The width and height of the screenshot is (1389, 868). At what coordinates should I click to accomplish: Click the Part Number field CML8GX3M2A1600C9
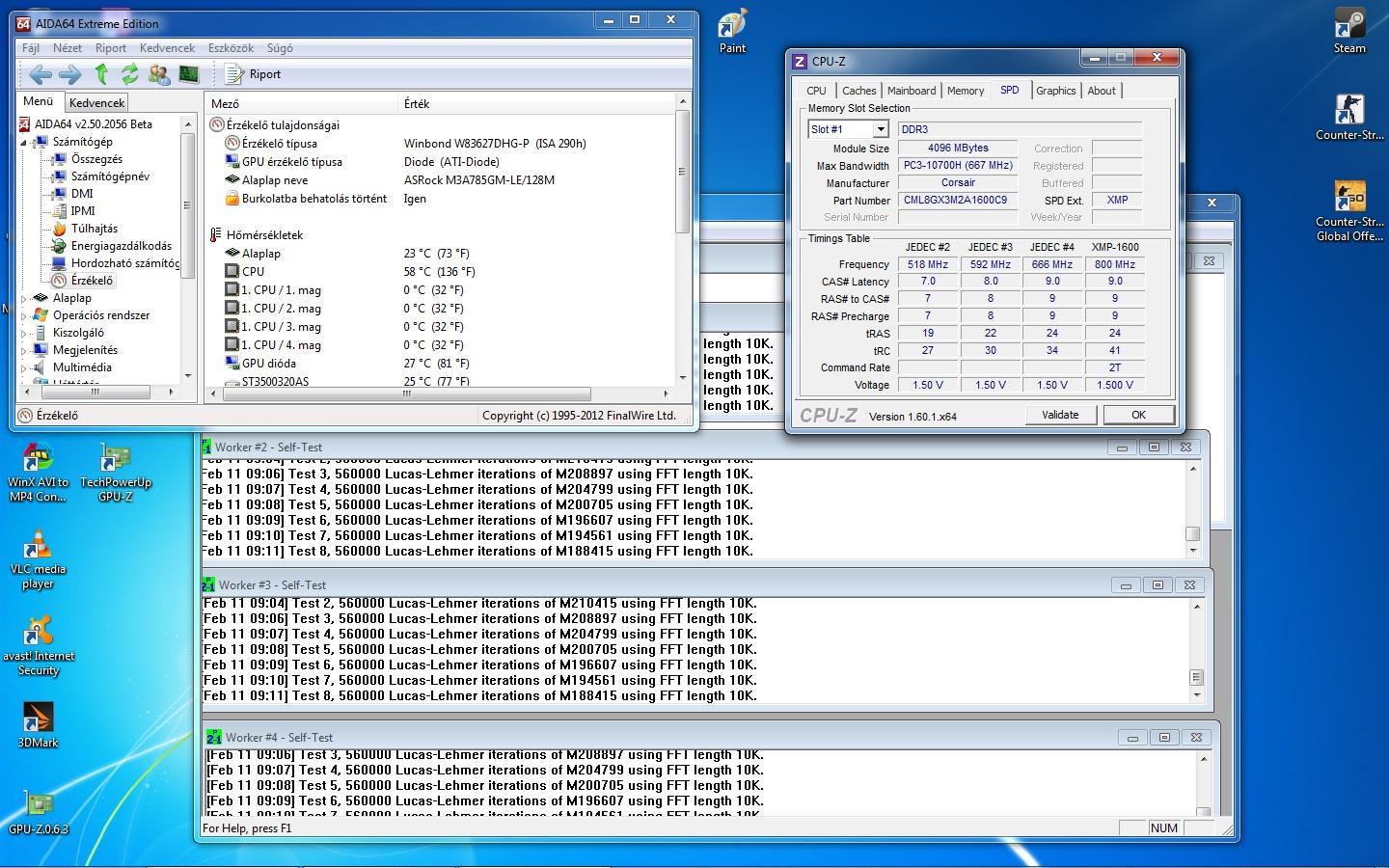coord(956,200)
